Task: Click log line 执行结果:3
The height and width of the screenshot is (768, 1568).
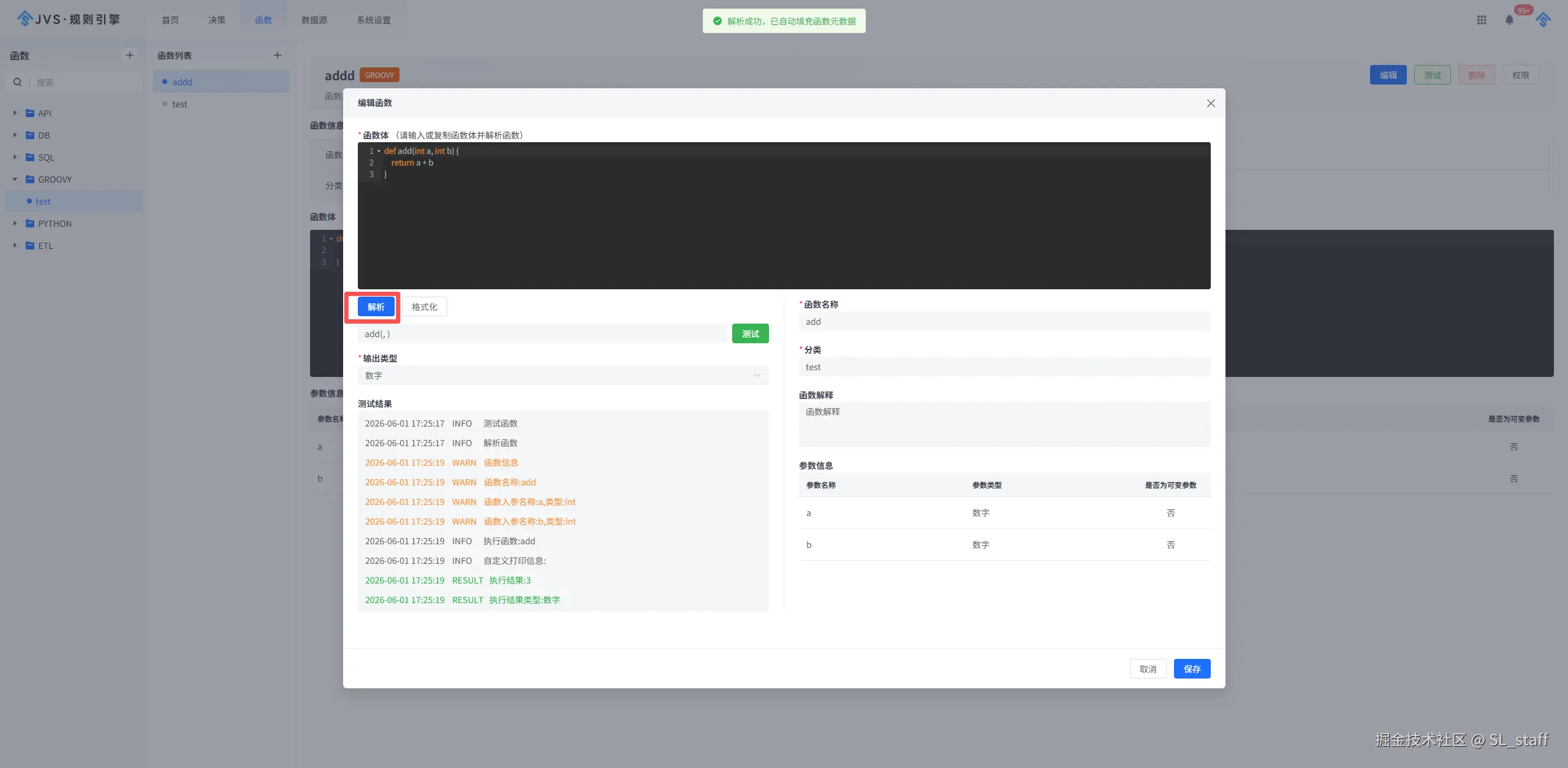Action: (x=448, y=580)
